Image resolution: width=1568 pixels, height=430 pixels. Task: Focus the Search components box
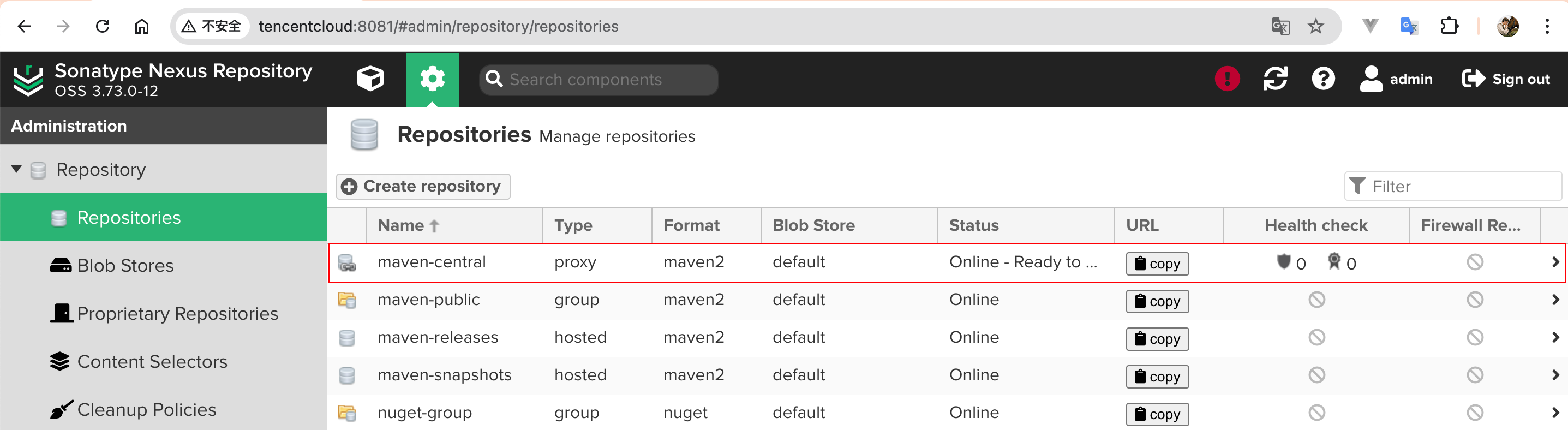(x=599, y=80)
